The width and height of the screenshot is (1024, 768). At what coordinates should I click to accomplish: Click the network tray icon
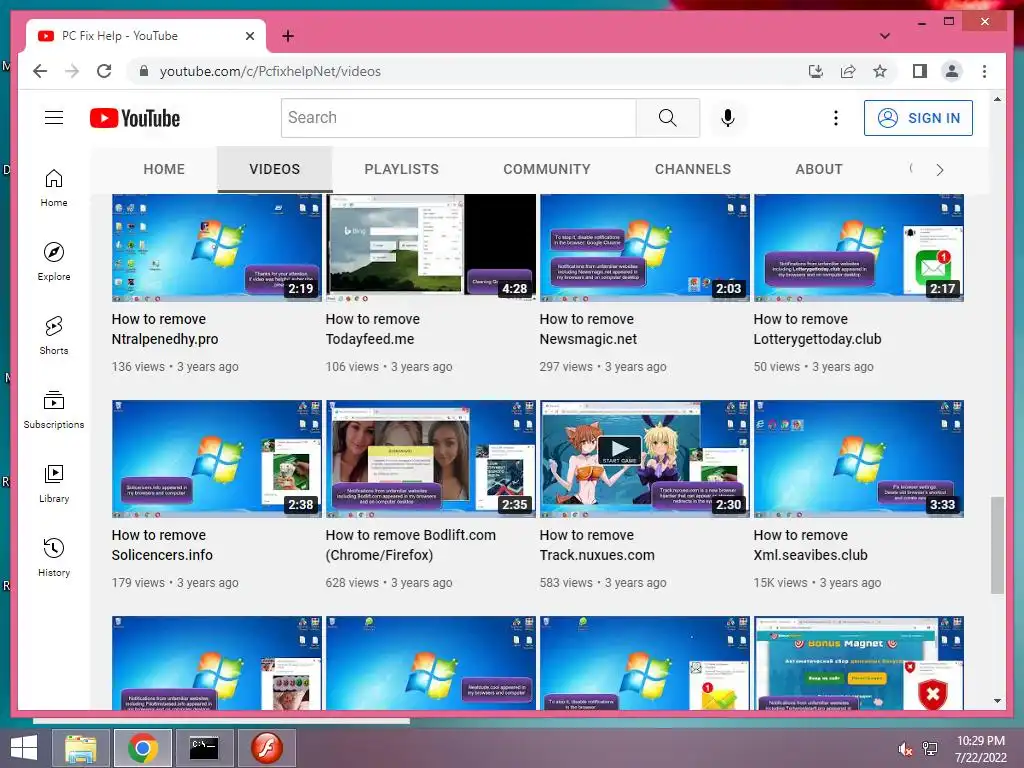coord(930,748)
